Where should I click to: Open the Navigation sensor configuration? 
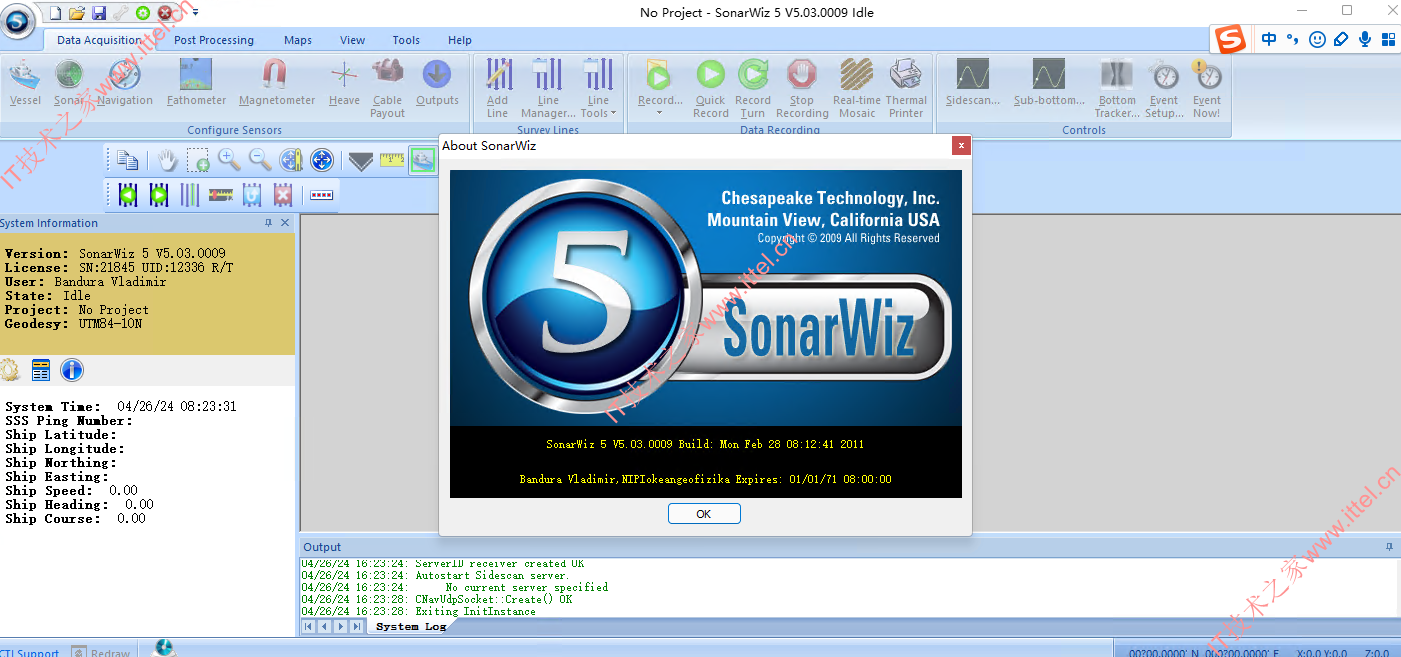(125, 83)
